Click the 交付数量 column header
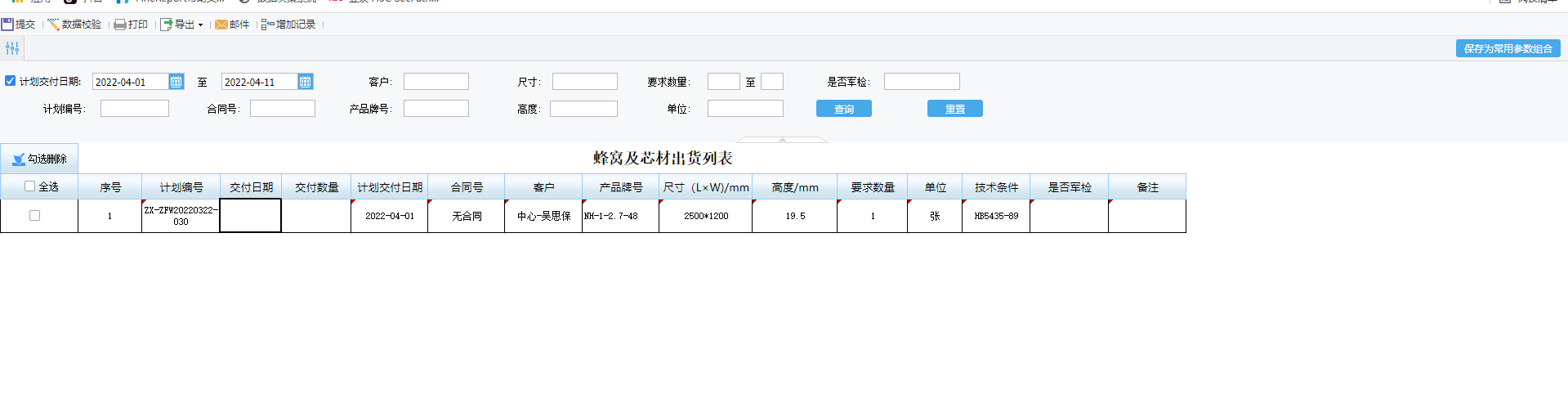This screenshot has width=1568, height=408. (316, 187)
